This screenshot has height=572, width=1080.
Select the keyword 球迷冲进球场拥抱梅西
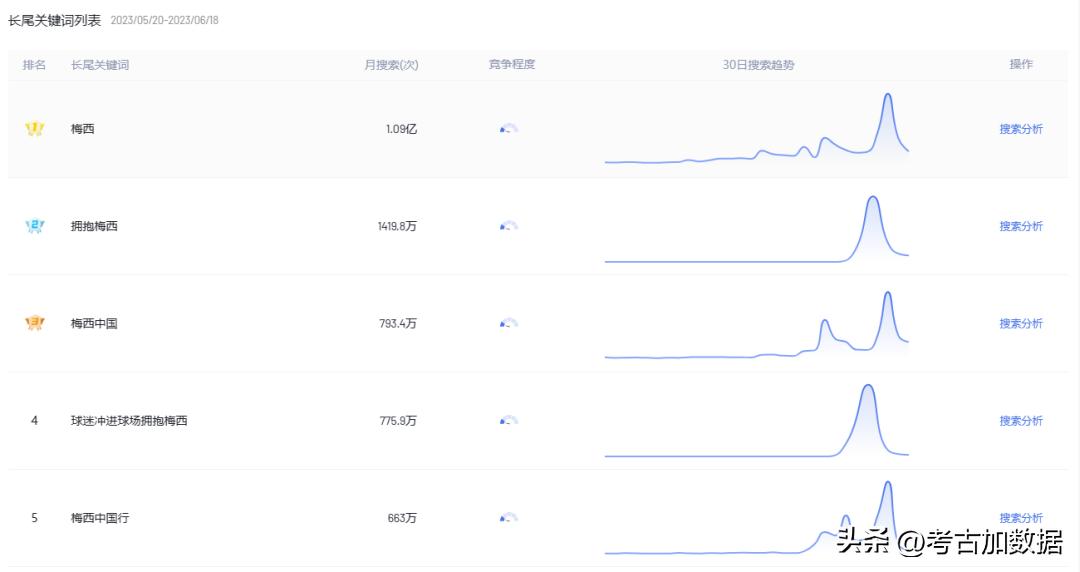click(129, 421)
